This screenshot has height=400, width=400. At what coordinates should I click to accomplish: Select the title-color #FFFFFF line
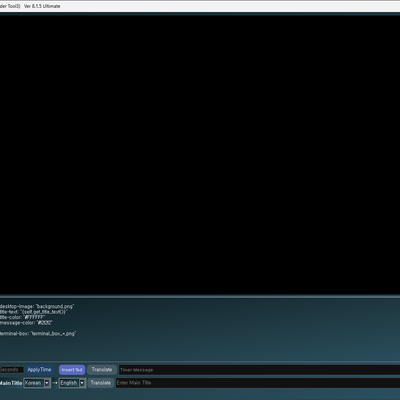click(x=22, y=317)
